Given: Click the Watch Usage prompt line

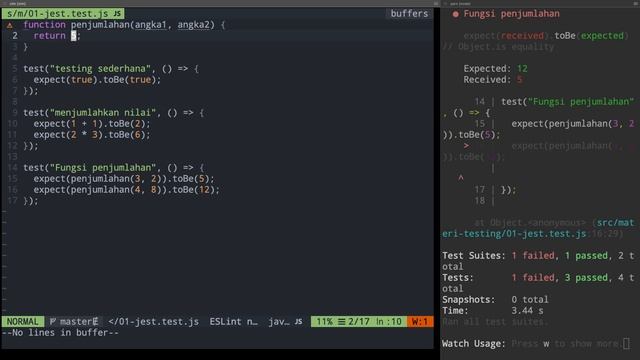Looking at the screenshot, I should (536, 344).
